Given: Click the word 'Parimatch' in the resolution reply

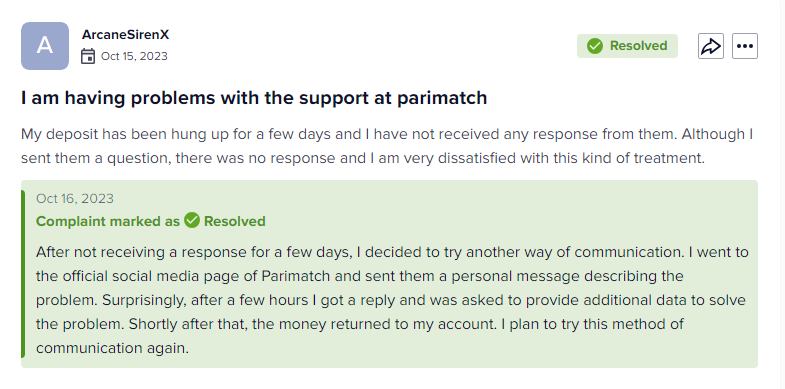Looking at the screenshot, I should (296, 276).
